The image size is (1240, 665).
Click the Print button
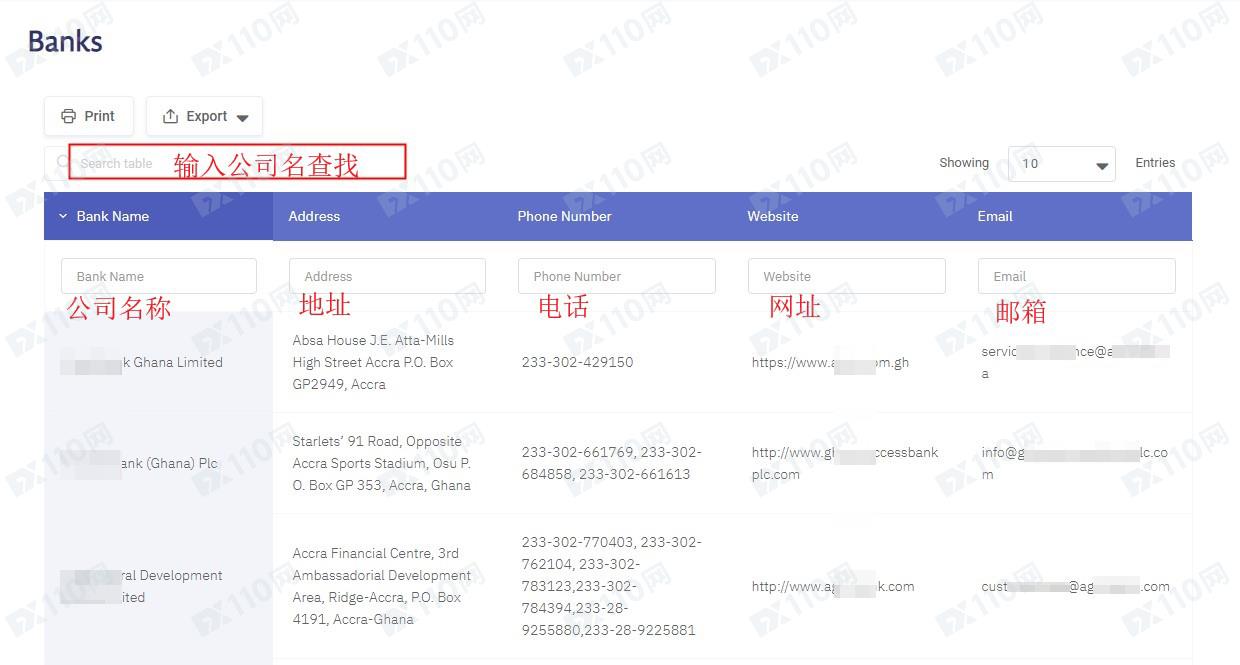click(88, 116)
